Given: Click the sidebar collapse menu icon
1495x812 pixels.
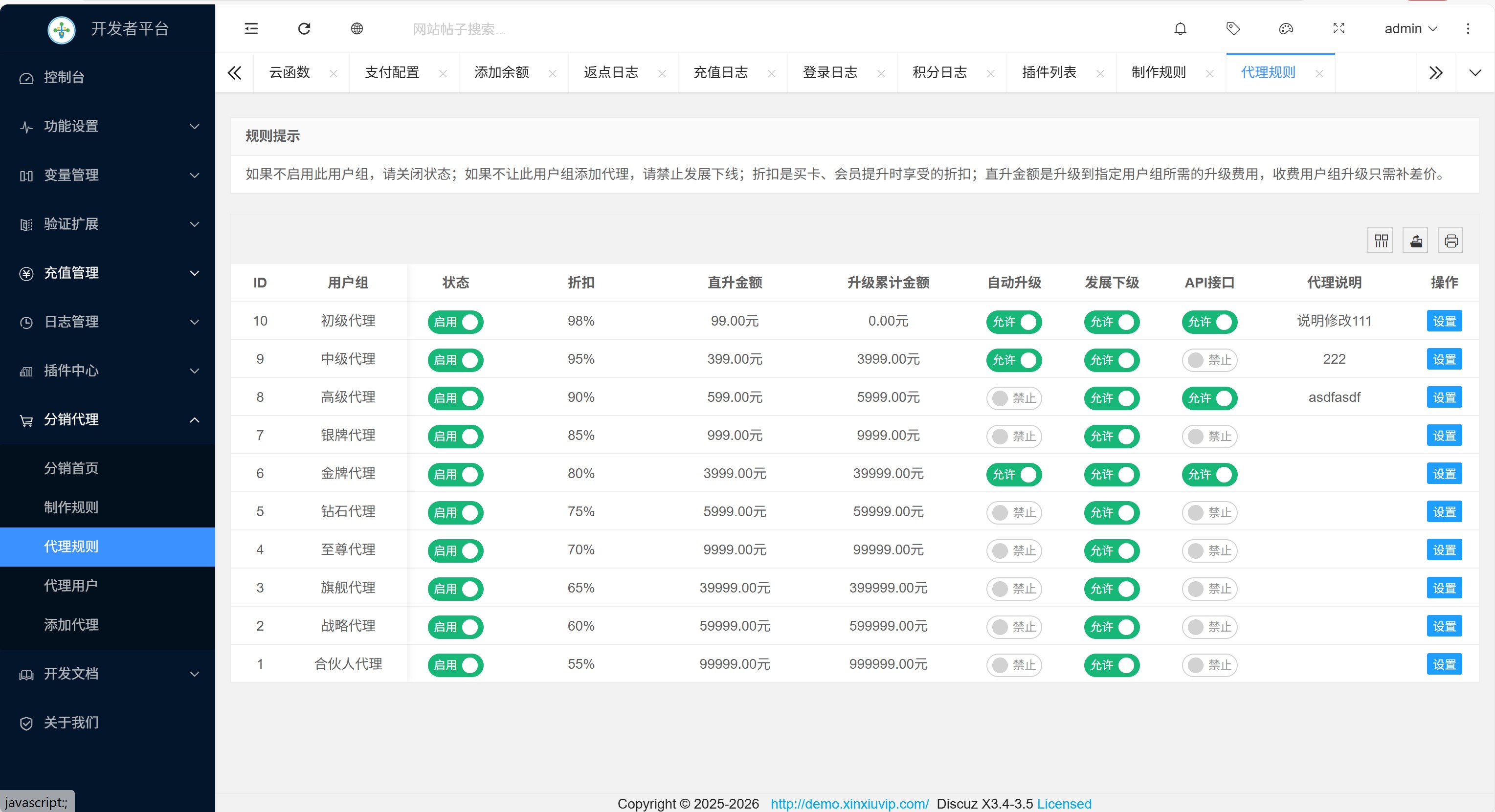Looking at the screenshot, I should 251,28.
